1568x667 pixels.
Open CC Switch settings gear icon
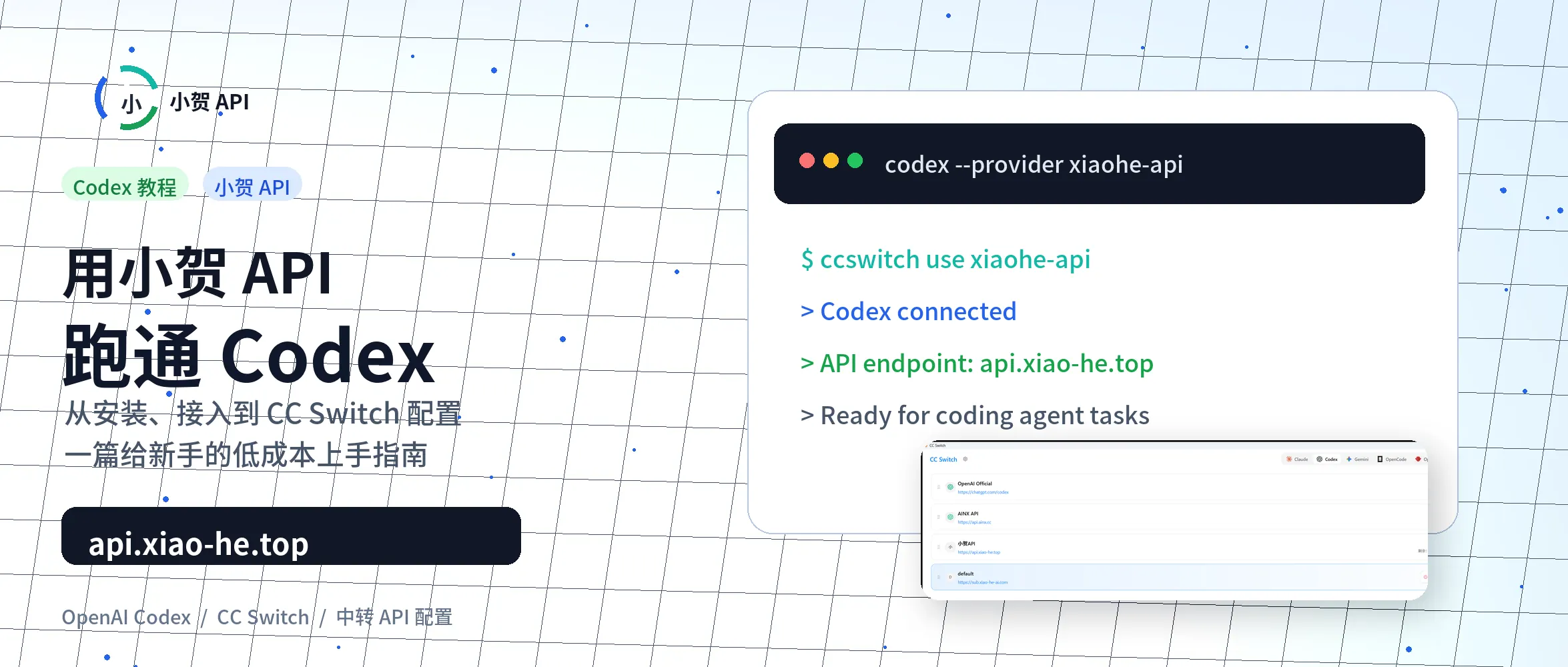coord(965,459)
